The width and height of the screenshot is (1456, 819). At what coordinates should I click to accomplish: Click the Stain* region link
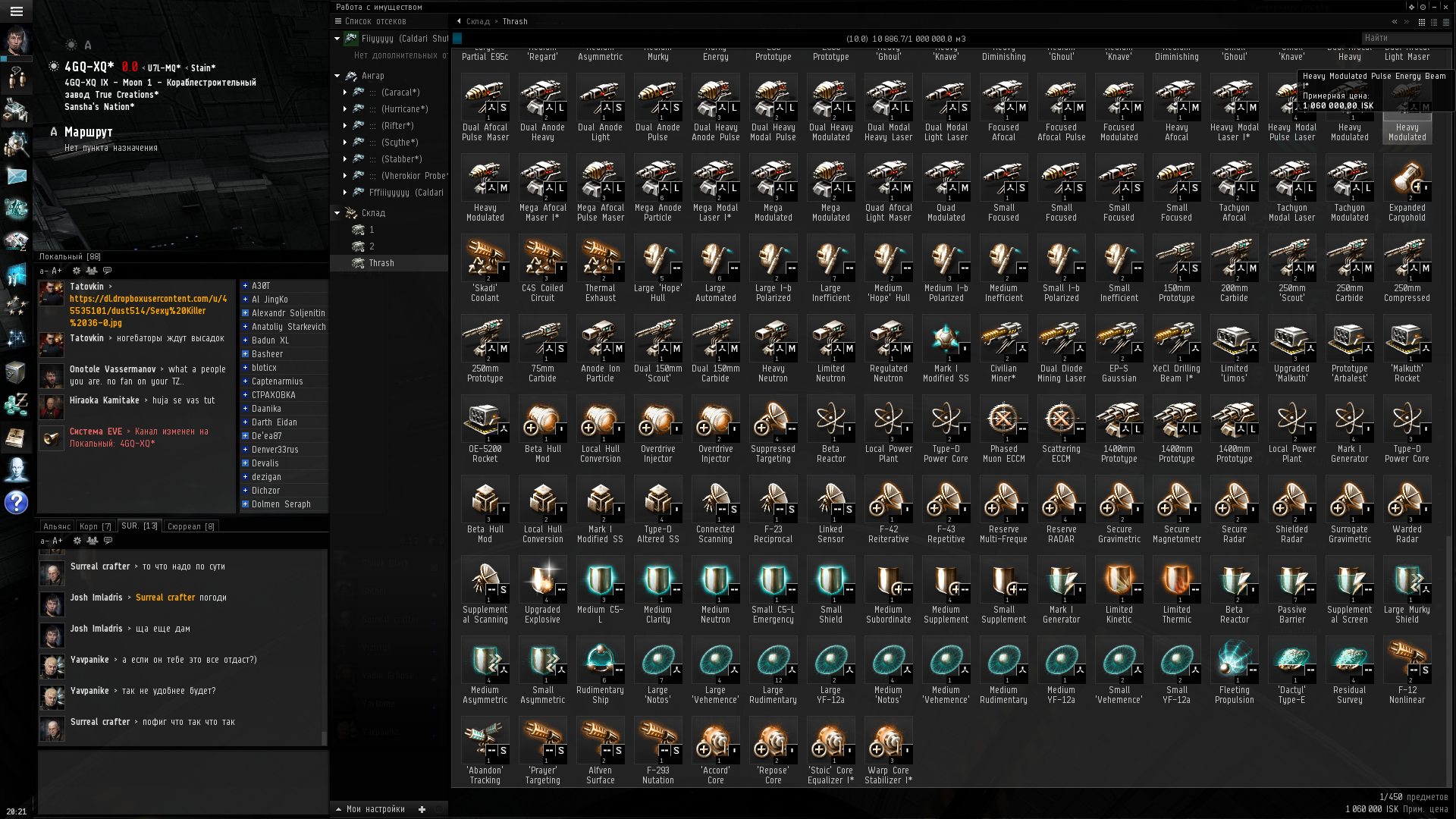point(203,67)
